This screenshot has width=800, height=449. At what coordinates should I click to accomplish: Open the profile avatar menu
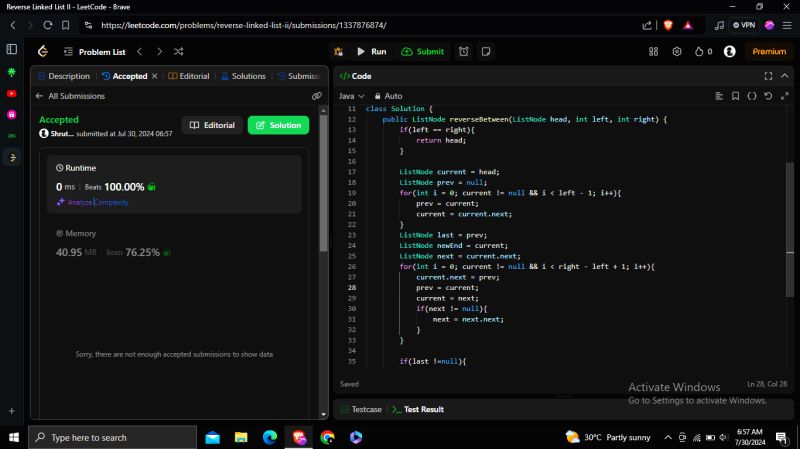pos(730,52)
